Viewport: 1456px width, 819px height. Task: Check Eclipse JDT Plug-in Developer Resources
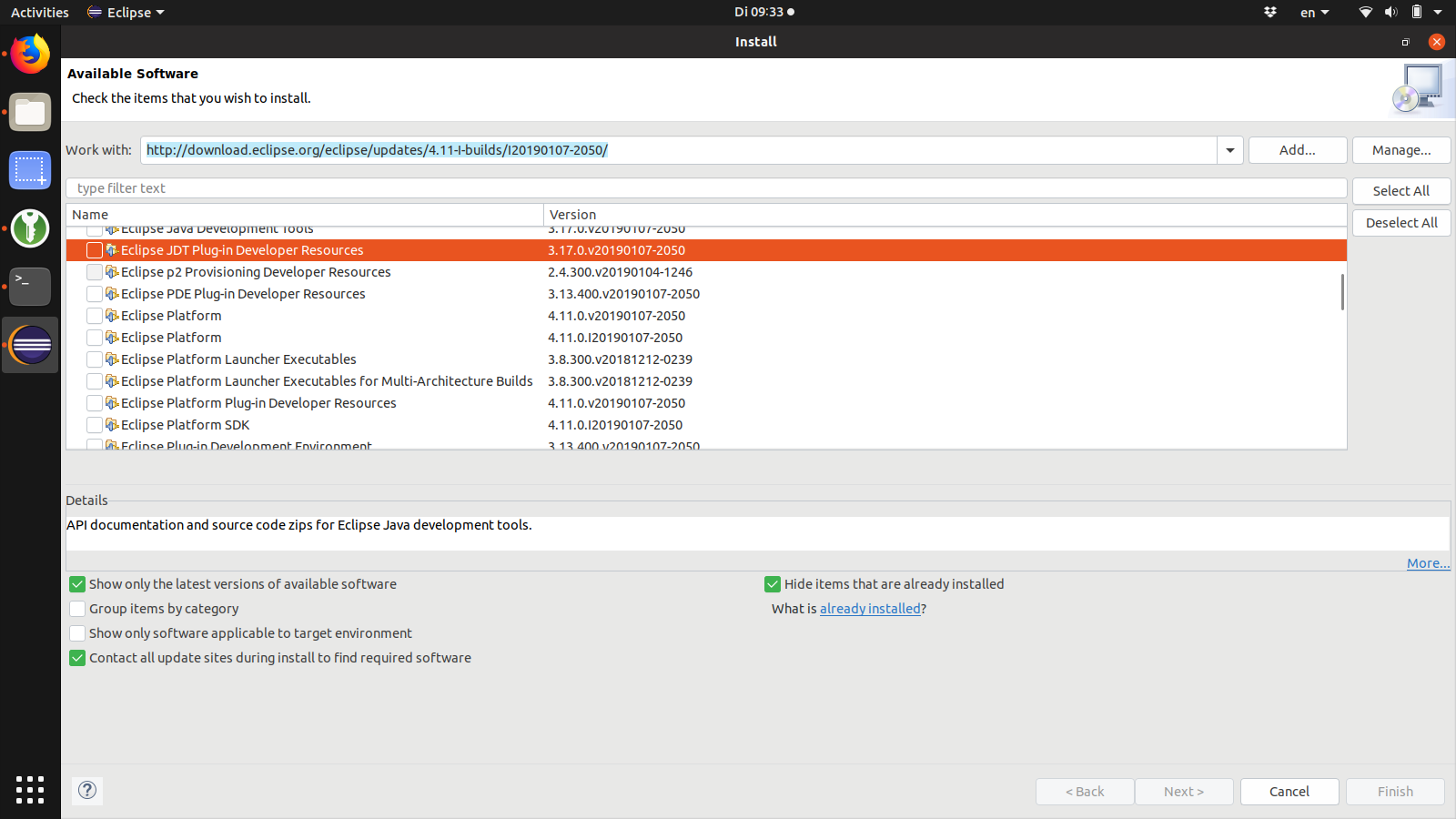(95, 250)
